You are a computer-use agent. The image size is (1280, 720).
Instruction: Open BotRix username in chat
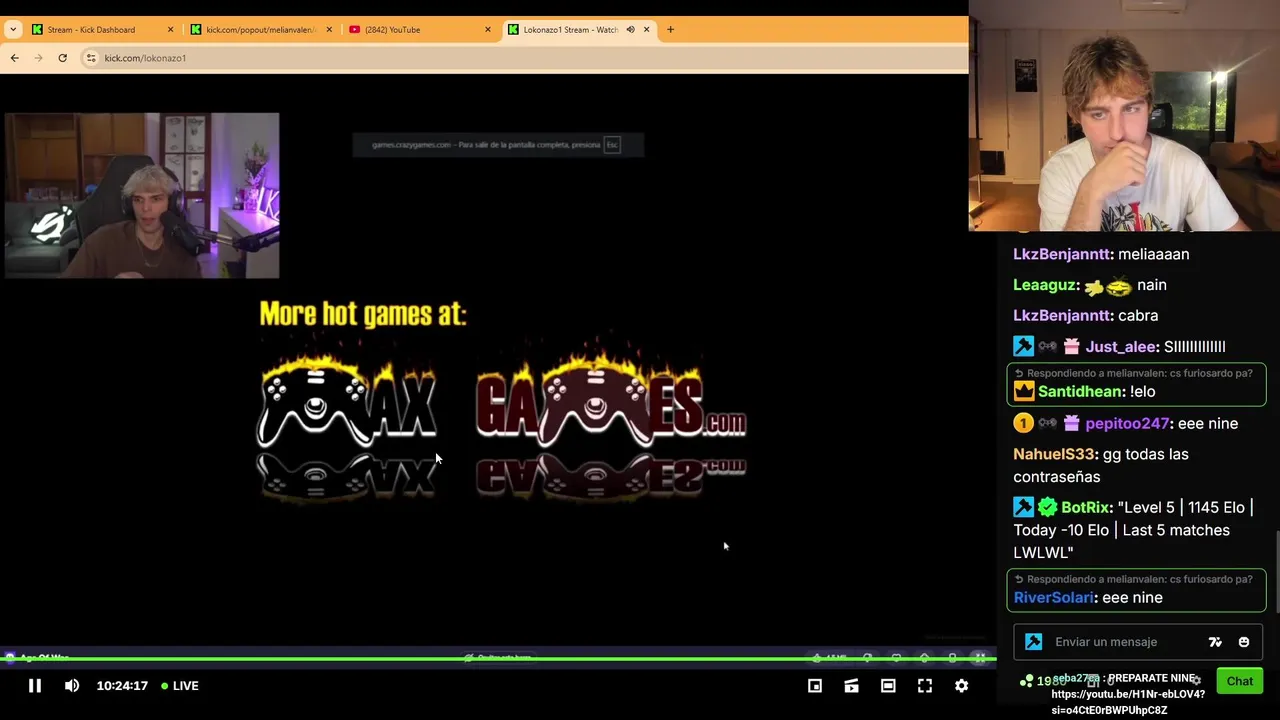click(1086, 507)
